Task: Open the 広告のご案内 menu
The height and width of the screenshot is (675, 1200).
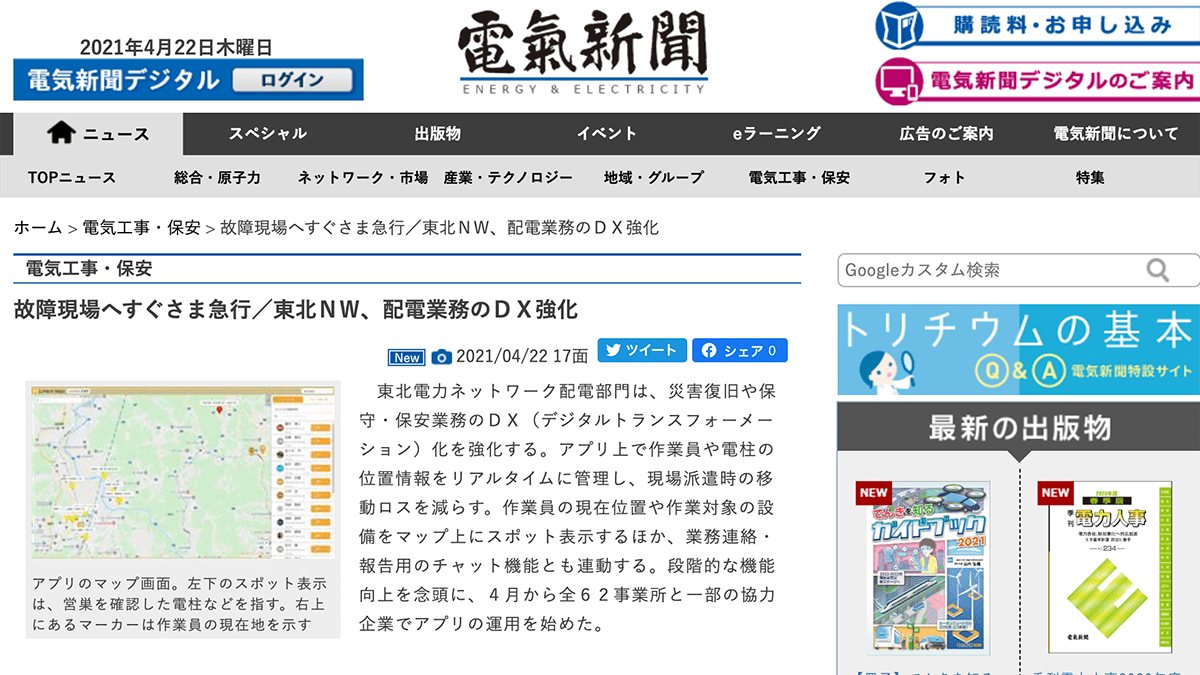Action: [x=946, y=134]
